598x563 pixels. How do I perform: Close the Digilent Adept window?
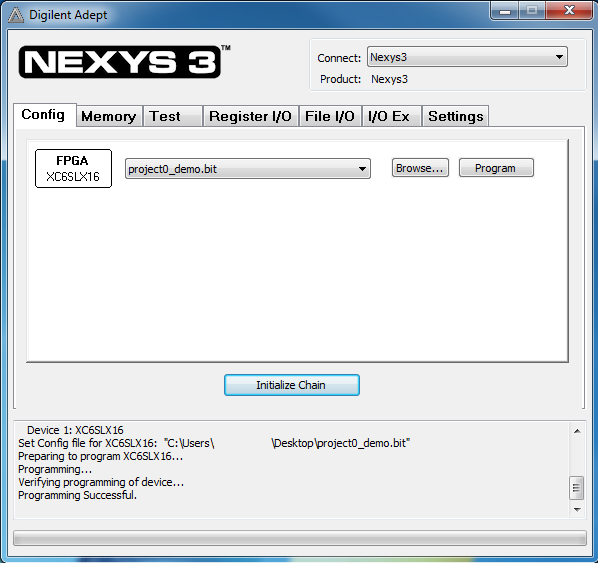pos(569,10)
